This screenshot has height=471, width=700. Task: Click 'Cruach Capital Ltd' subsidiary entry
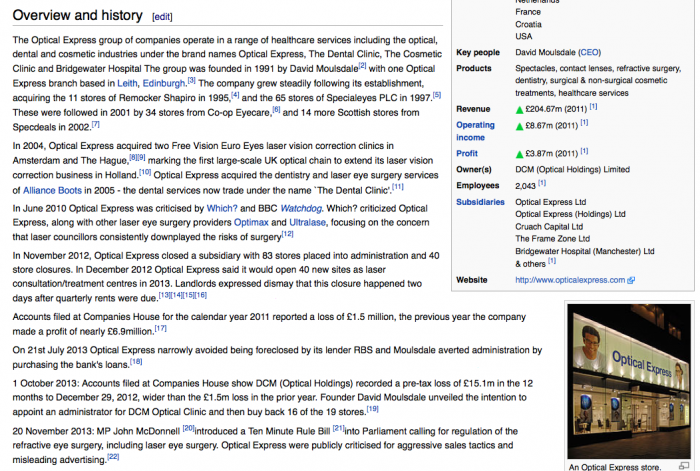click(x=549, y=227)
